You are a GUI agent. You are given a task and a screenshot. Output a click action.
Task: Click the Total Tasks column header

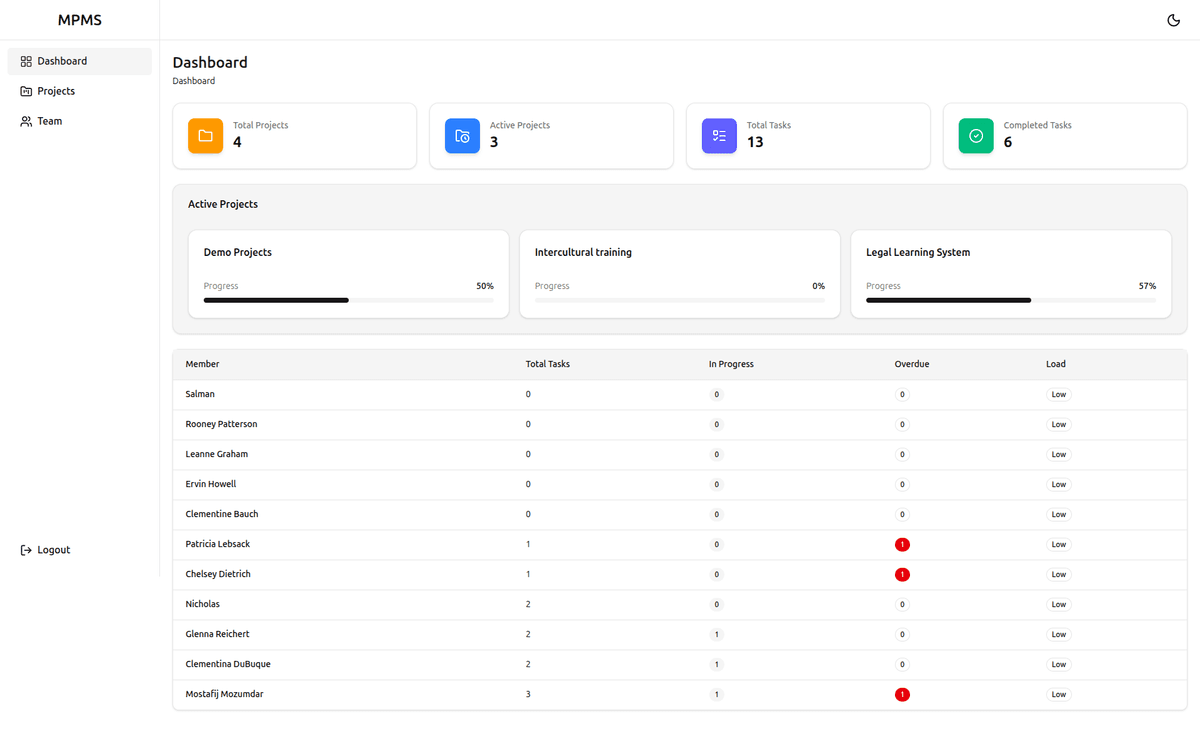(548, 364)
